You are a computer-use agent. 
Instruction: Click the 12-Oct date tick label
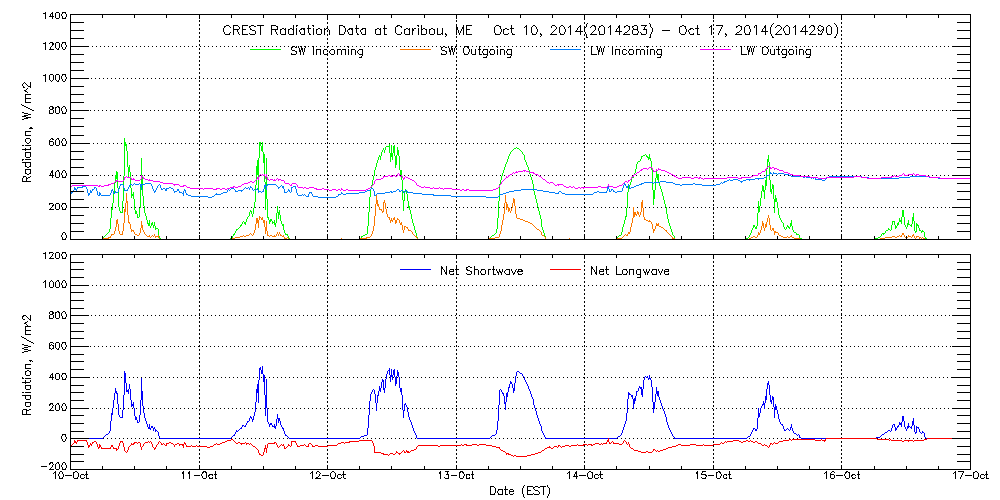coord(329,476)
